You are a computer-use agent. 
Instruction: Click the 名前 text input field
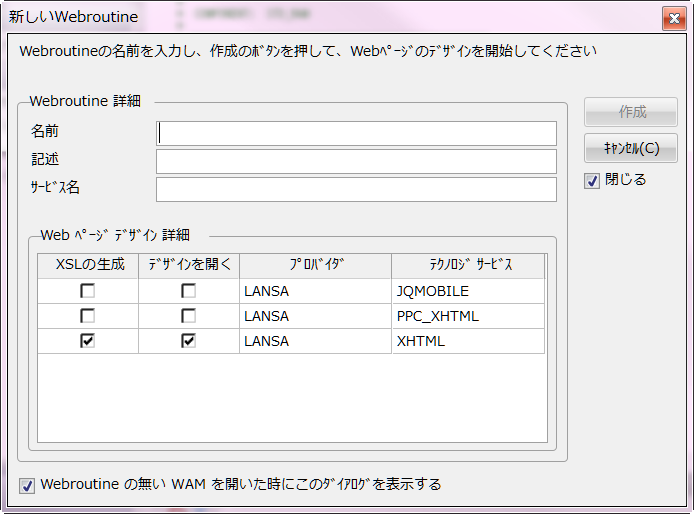point(356,133)
